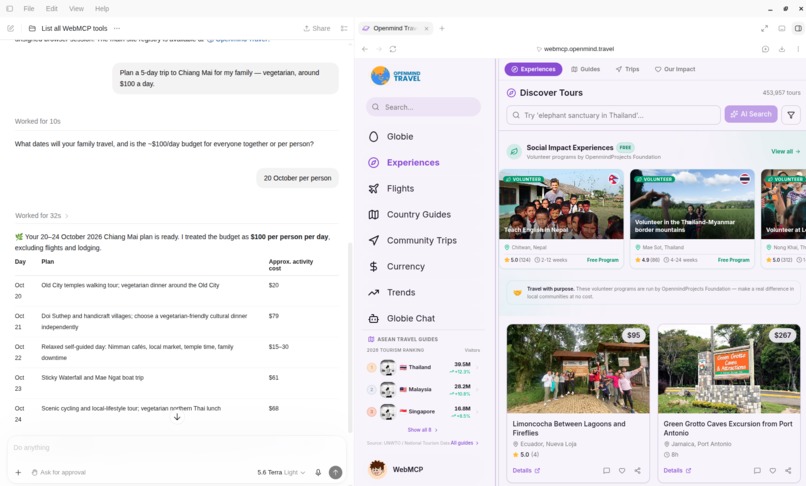This screenshot has height=486, width=806.
Task: Focus the Do anything chat input
Action: [176, 447]
